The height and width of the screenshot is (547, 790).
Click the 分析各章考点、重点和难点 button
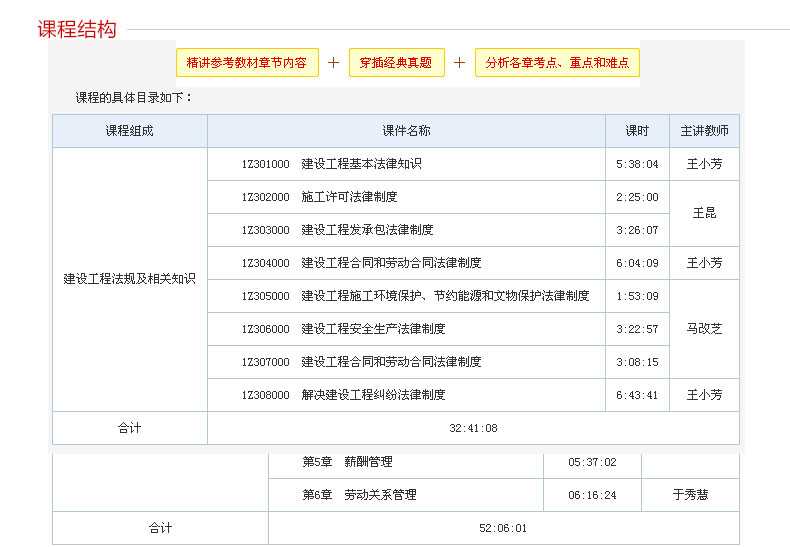pos(557,62)
